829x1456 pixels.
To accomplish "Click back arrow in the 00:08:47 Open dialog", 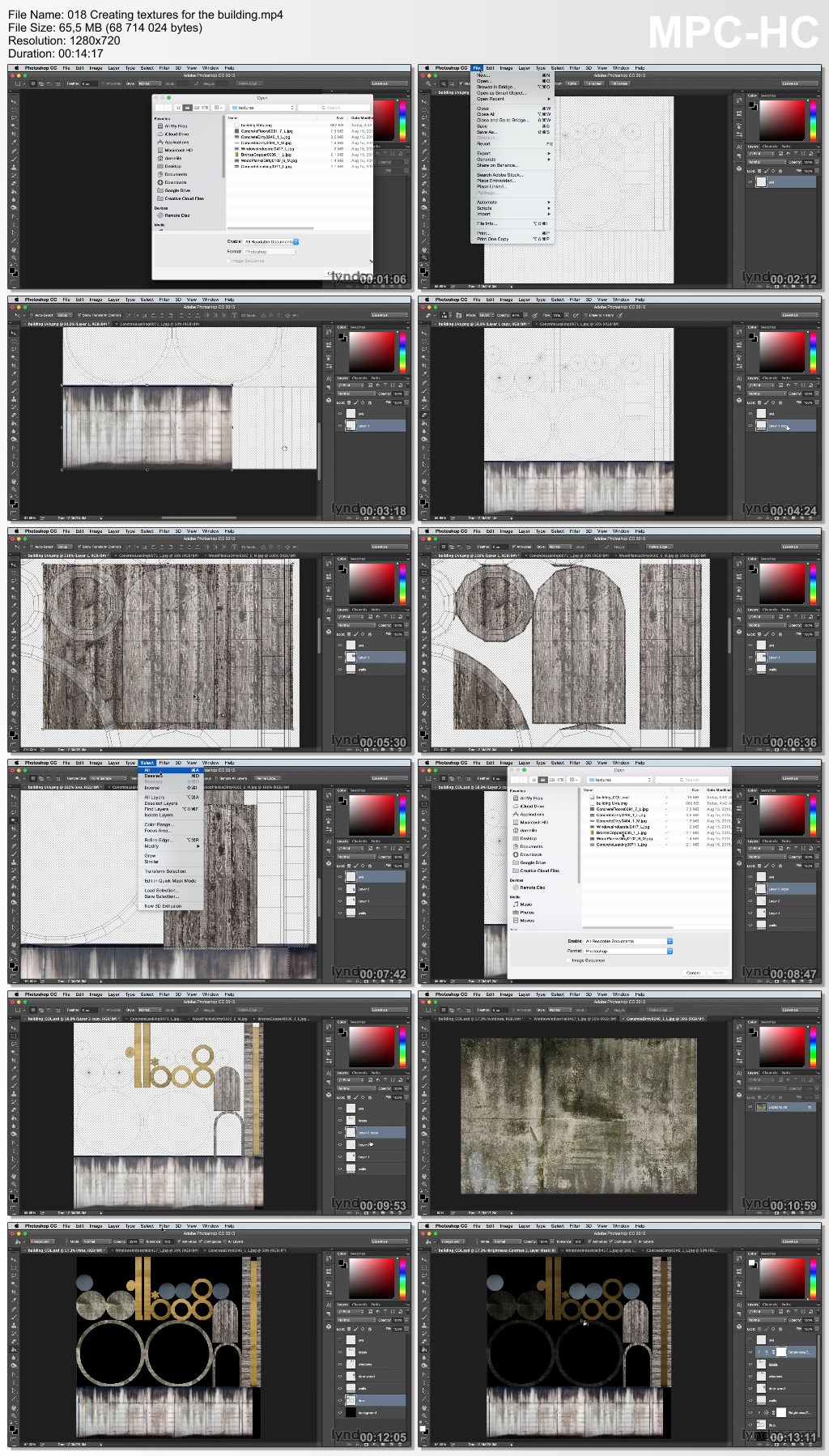I will click(515, 780).
